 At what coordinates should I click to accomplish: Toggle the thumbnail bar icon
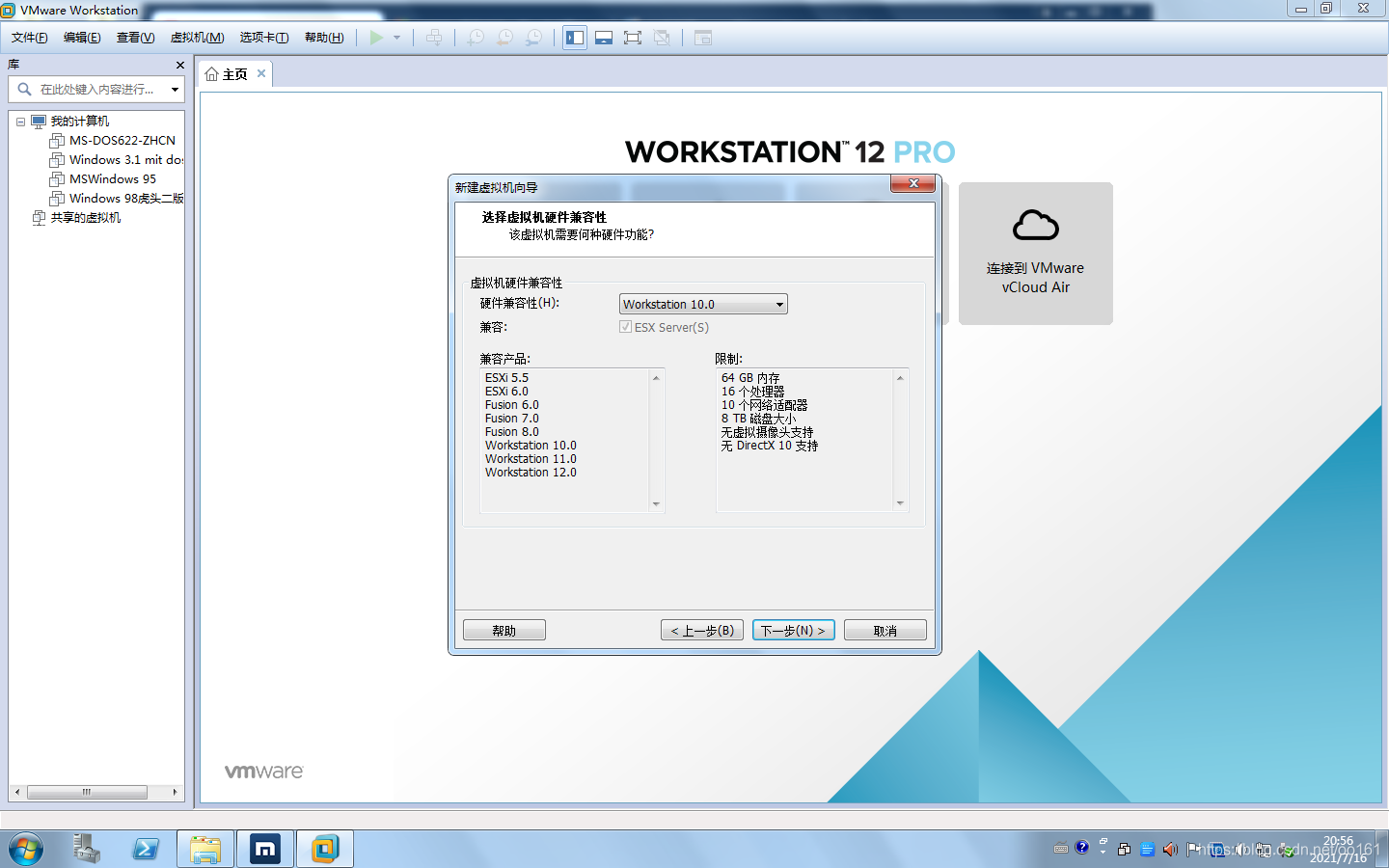click(604, 38)
